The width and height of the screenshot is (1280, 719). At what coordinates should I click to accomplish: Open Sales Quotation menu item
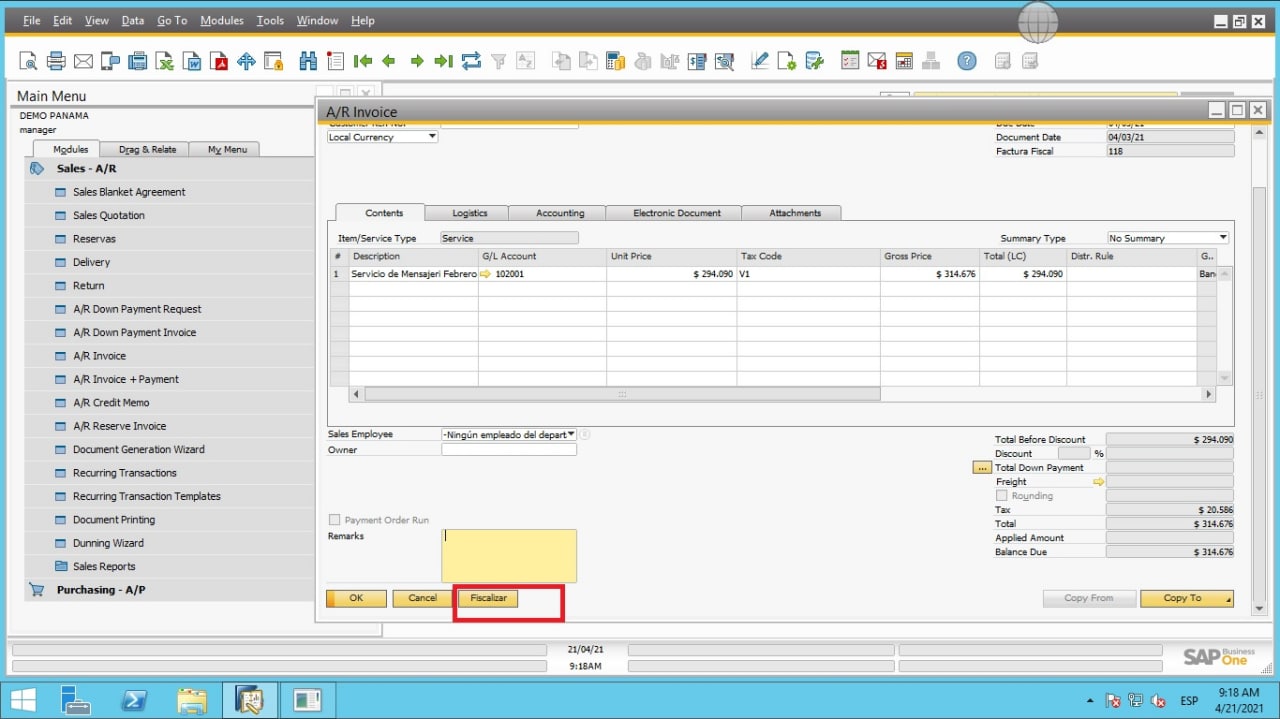[108, 215]
